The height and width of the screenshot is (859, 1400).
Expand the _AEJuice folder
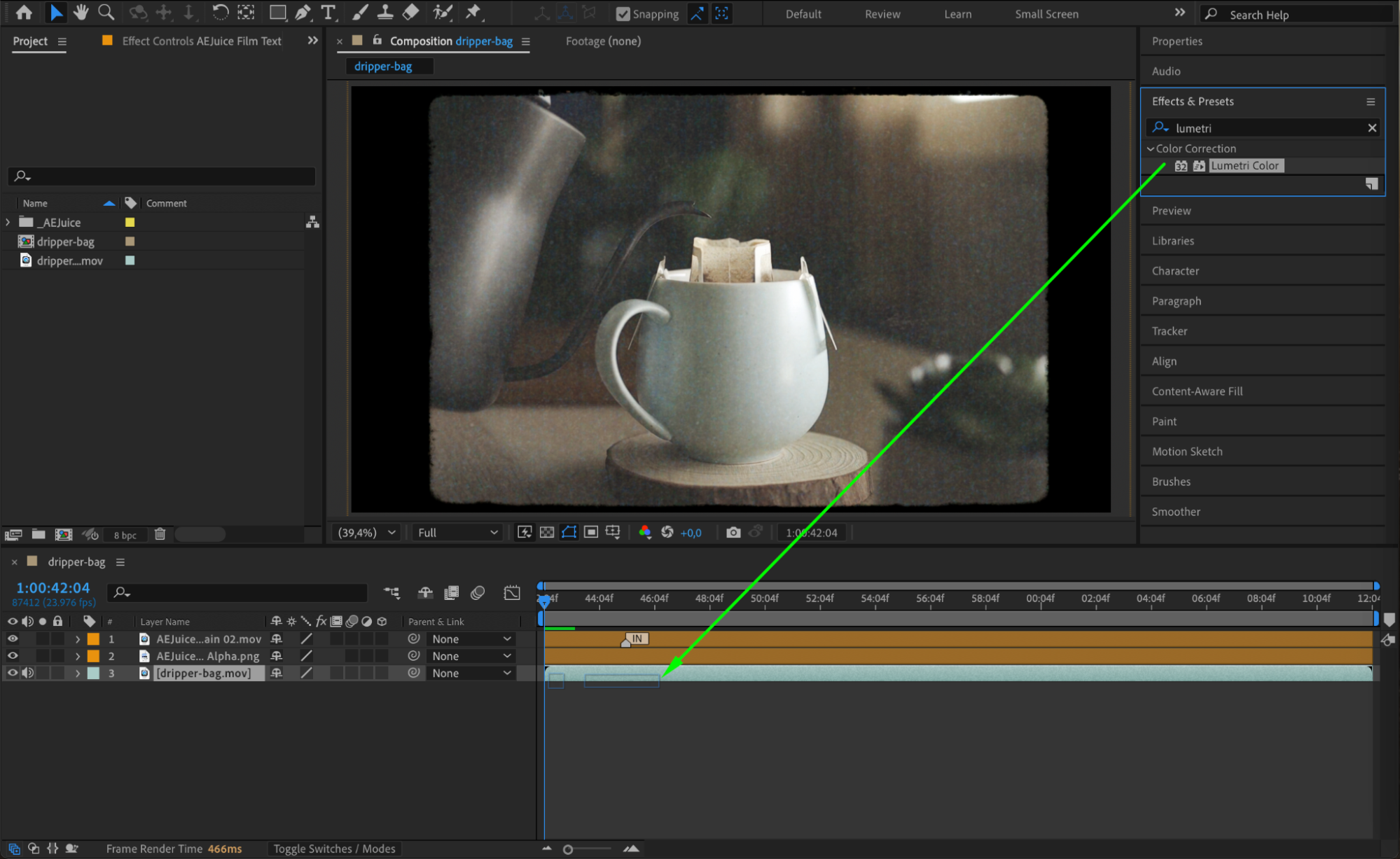(8, 222)
